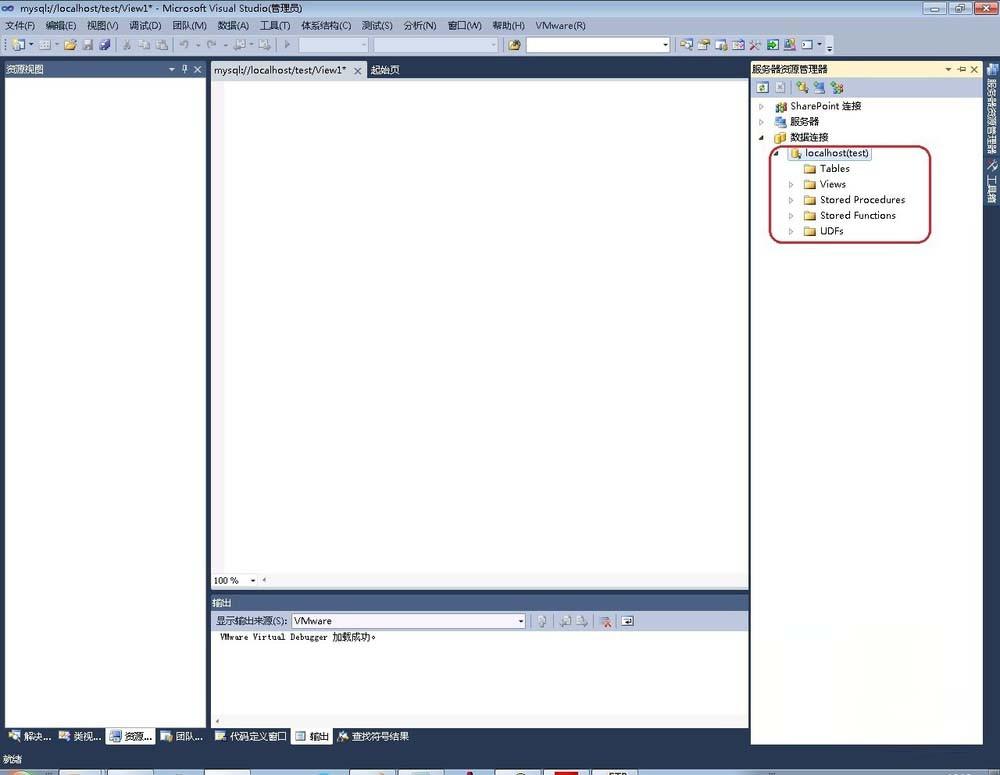The width and height of the screenshot is (1000, 775).
Task: Select the 数据连接 node label
Action: pos(809,138)
